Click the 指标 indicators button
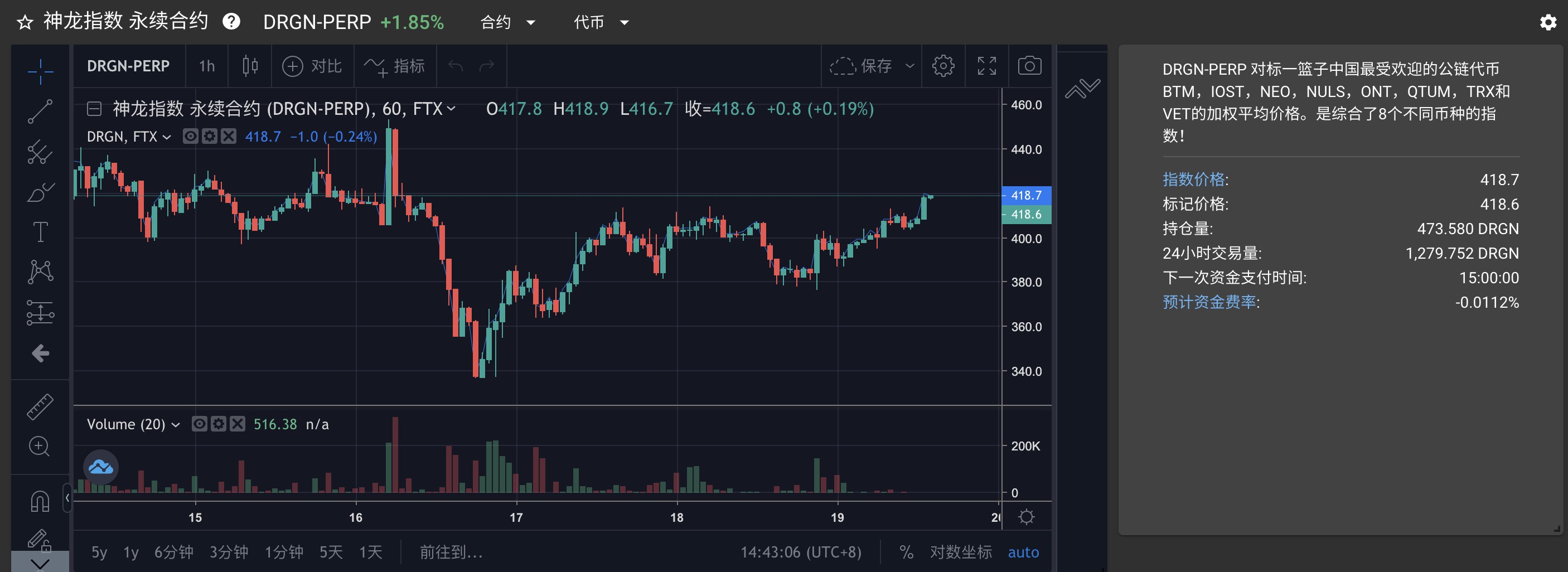The width and height of the screenshot is (1568, 572). coord(396,66)
